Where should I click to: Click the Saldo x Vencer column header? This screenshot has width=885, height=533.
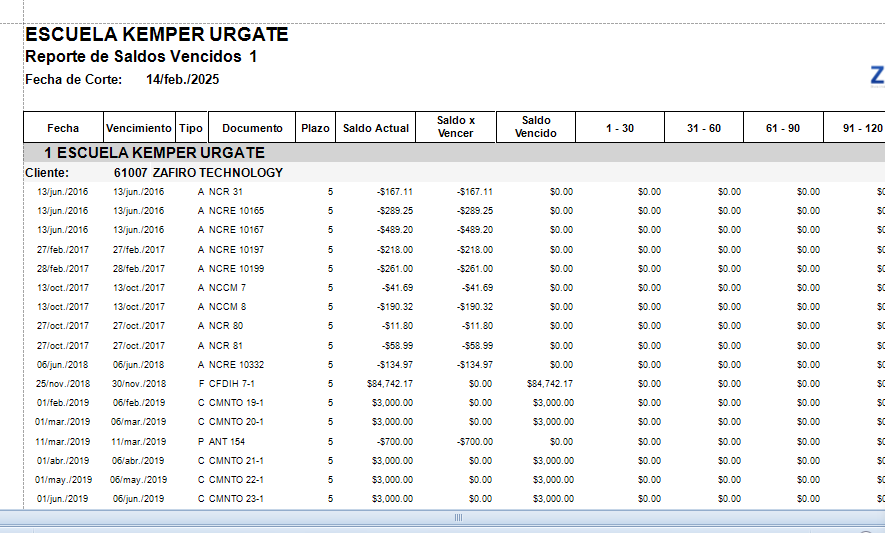pos(456,127)
